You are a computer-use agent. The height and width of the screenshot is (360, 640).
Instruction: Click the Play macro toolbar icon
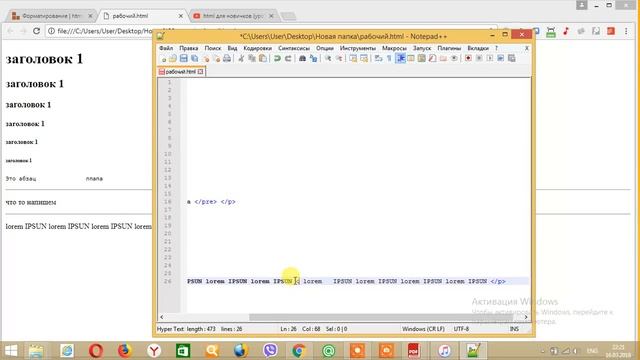tap(490, 58)
